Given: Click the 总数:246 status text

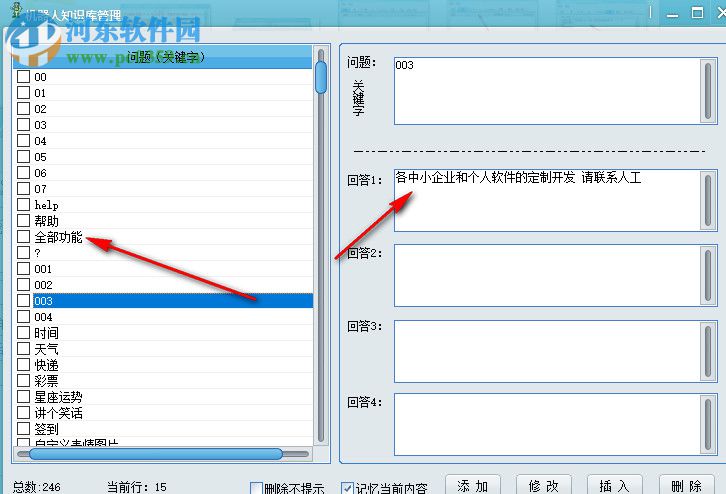Looking at the screenshot, I should tap(37, 487).
